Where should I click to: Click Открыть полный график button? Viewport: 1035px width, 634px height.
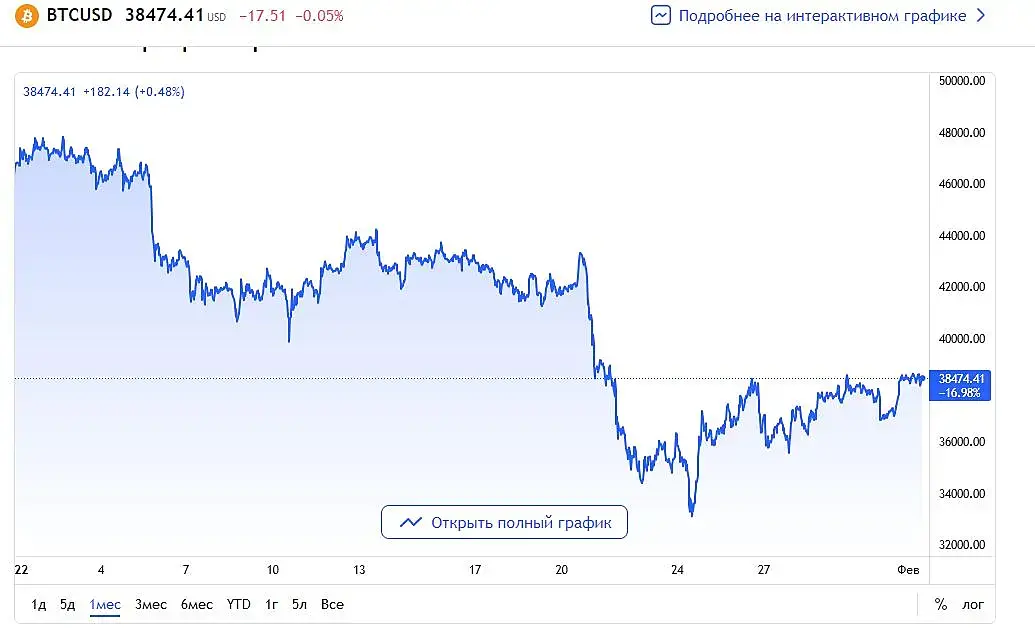(x=504, y=522)
